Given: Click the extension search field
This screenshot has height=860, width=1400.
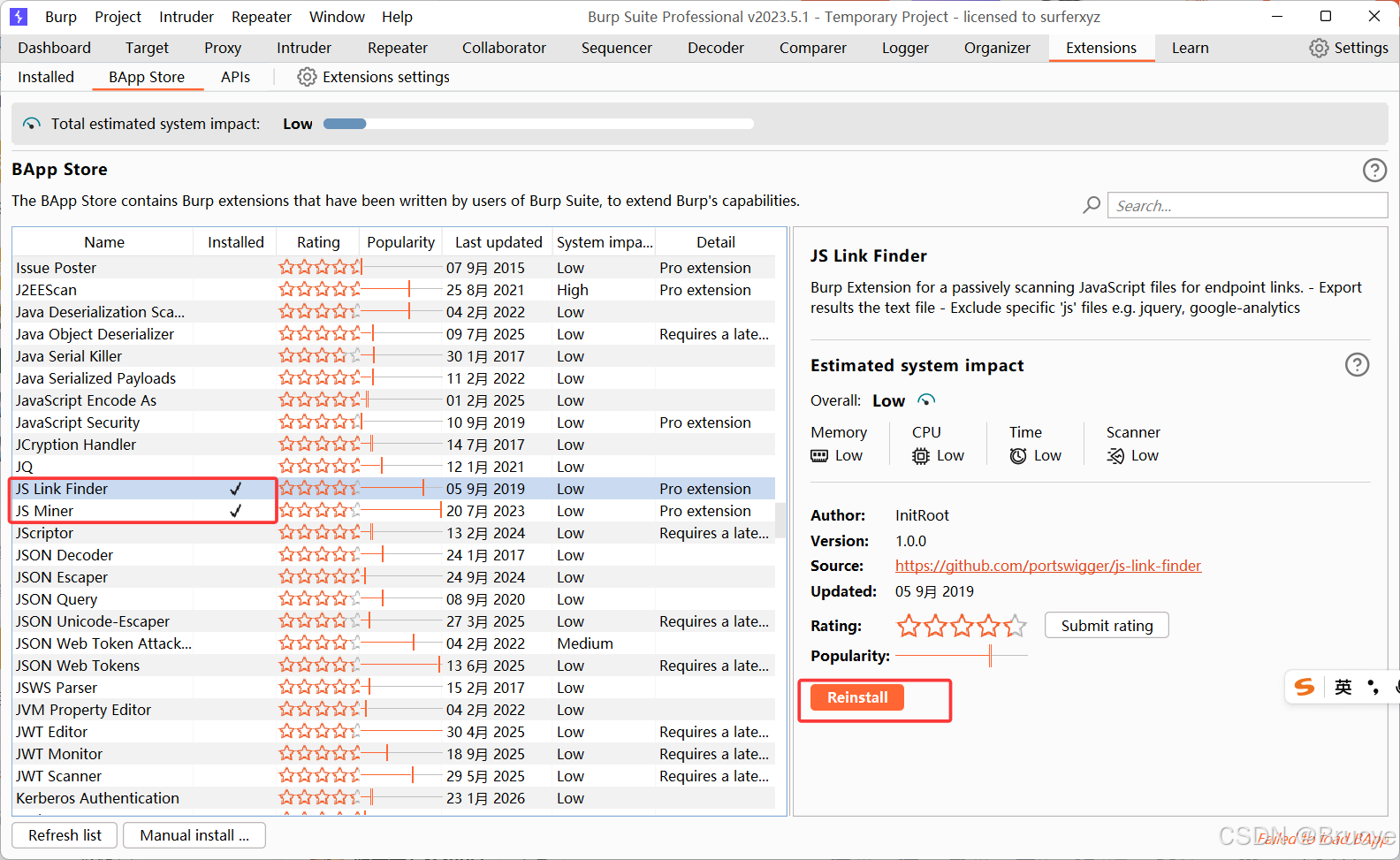Looking at the screenshot, I should coord(1248,205).
